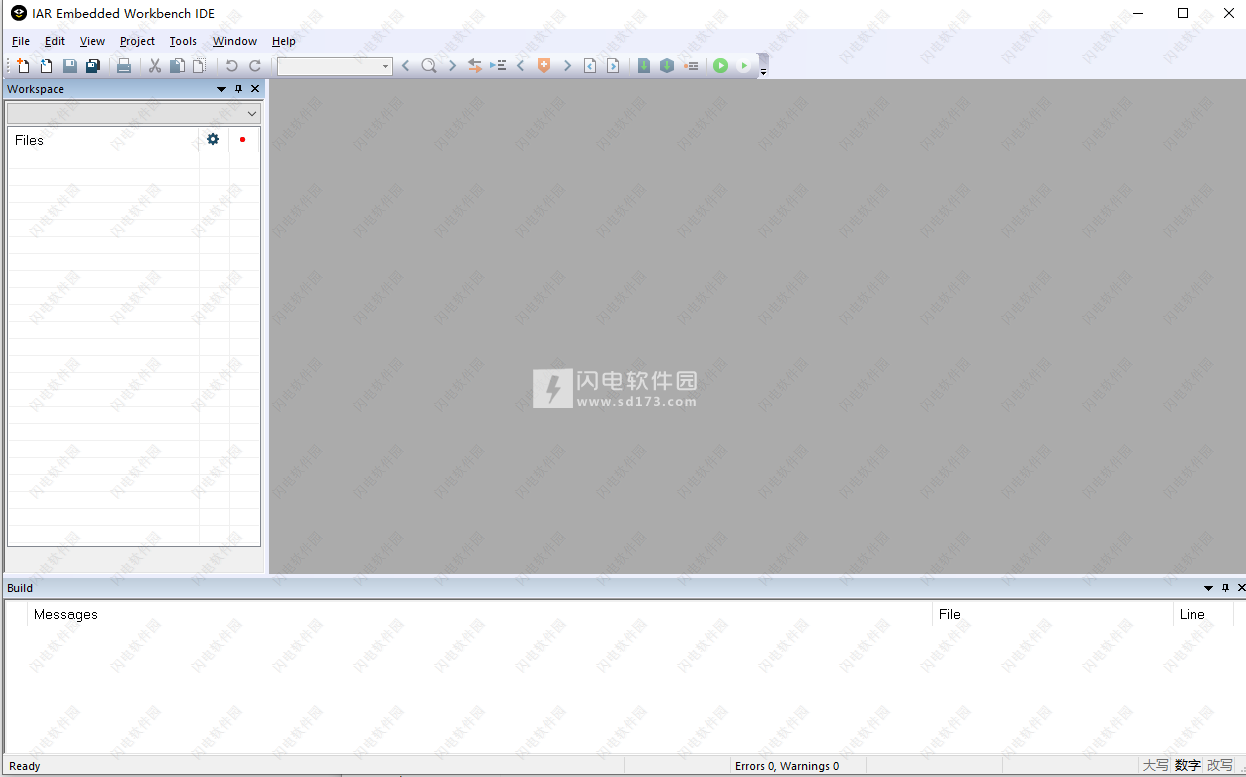Toggle a breakpoint from the toolbar

click(691, 66)
